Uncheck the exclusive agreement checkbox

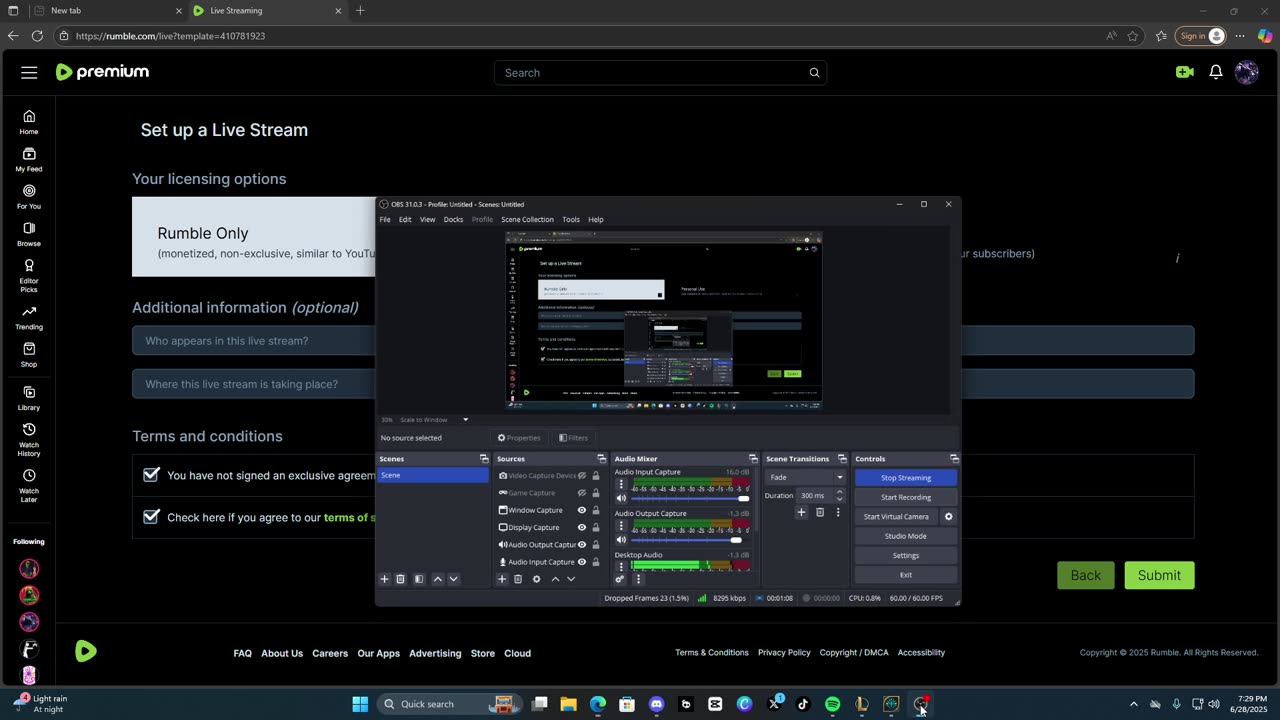click(x=151, y=475)
